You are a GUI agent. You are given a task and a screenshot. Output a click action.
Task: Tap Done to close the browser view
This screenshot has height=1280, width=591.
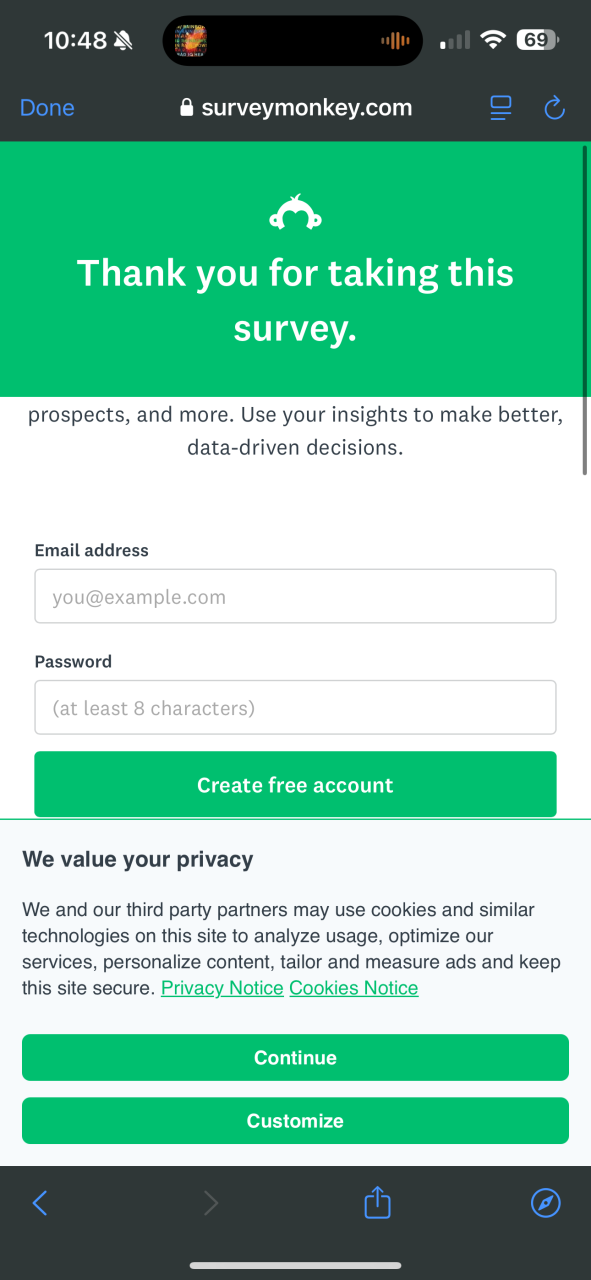(47, 108)
